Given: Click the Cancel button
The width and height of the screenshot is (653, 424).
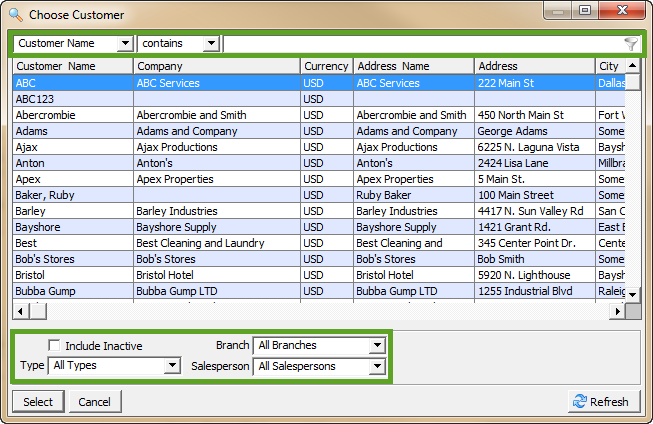Looking at the screenshot, I should point(95,401).
